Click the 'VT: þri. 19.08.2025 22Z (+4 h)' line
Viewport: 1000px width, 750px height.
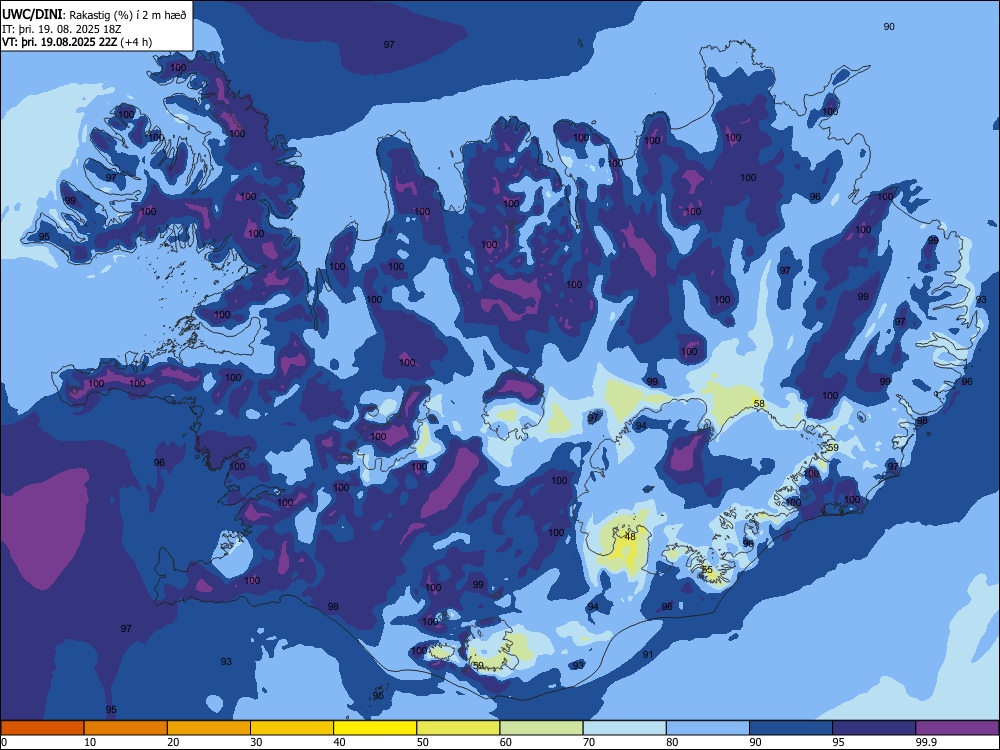77,42
